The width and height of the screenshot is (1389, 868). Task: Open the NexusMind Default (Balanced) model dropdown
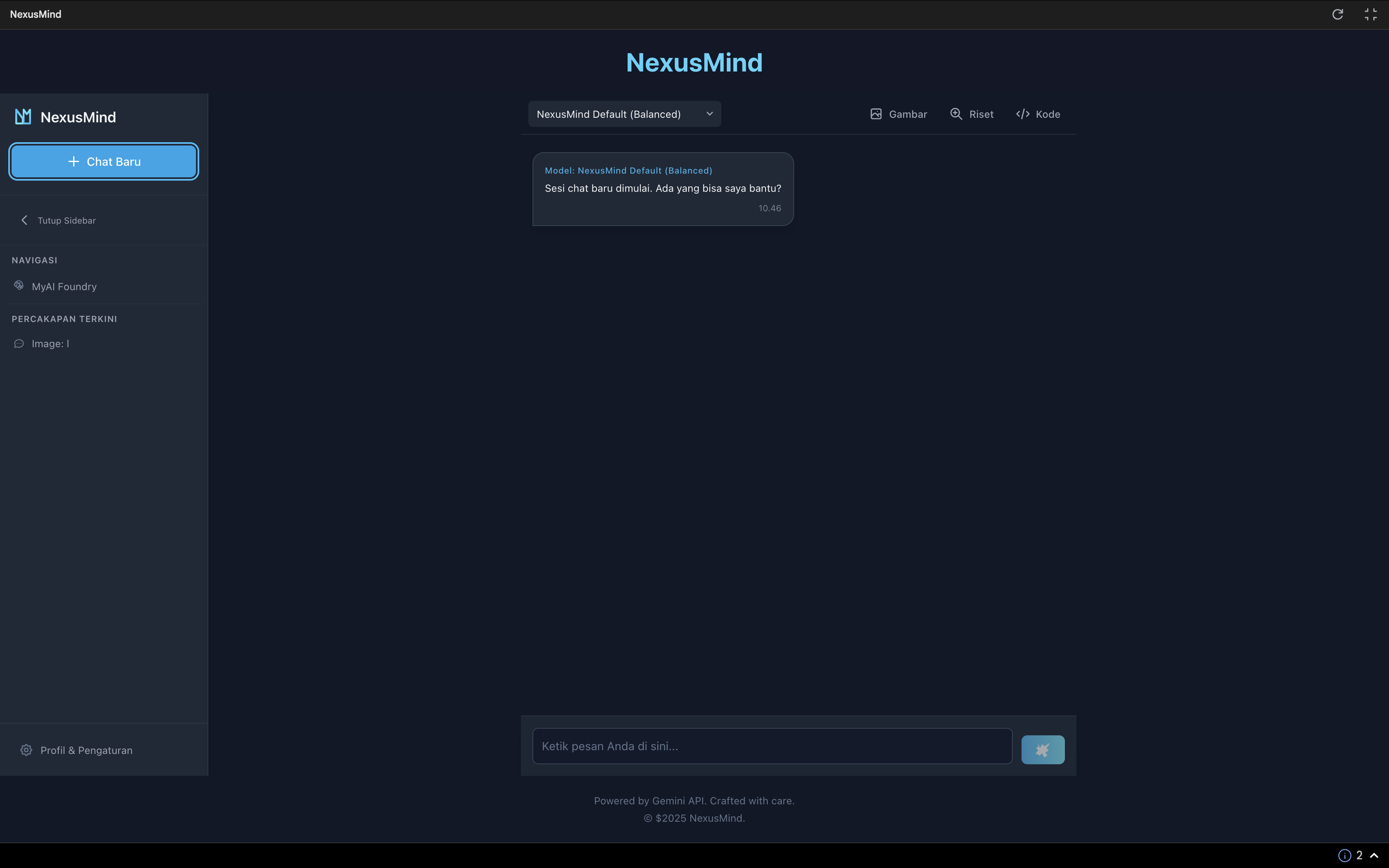tap(624, 114)
